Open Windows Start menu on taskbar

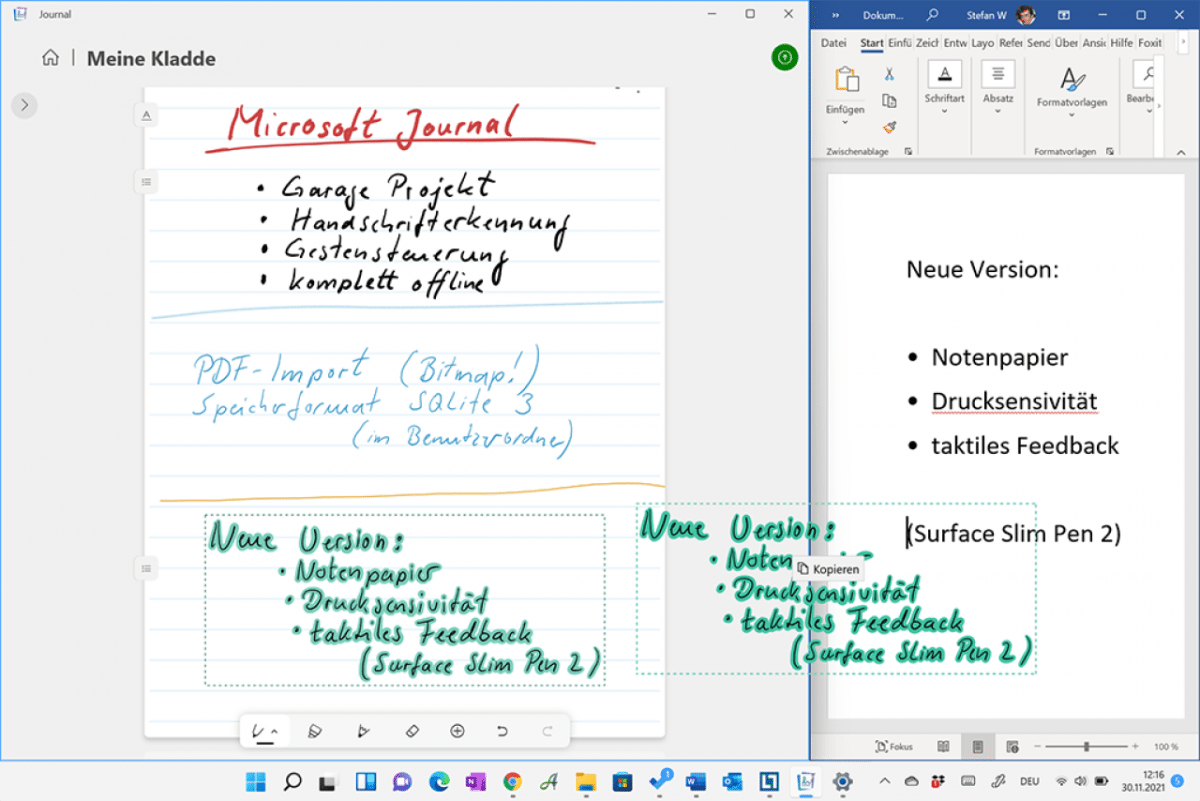click(x=256, y=781)
